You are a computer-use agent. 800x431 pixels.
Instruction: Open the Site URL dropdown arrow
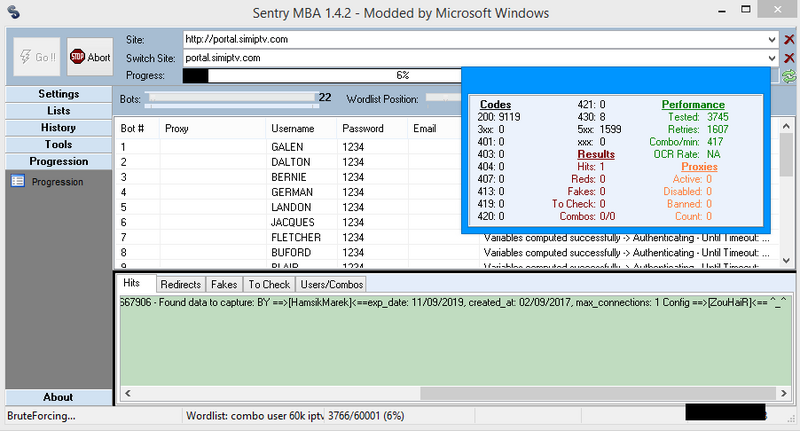[771, 39]
